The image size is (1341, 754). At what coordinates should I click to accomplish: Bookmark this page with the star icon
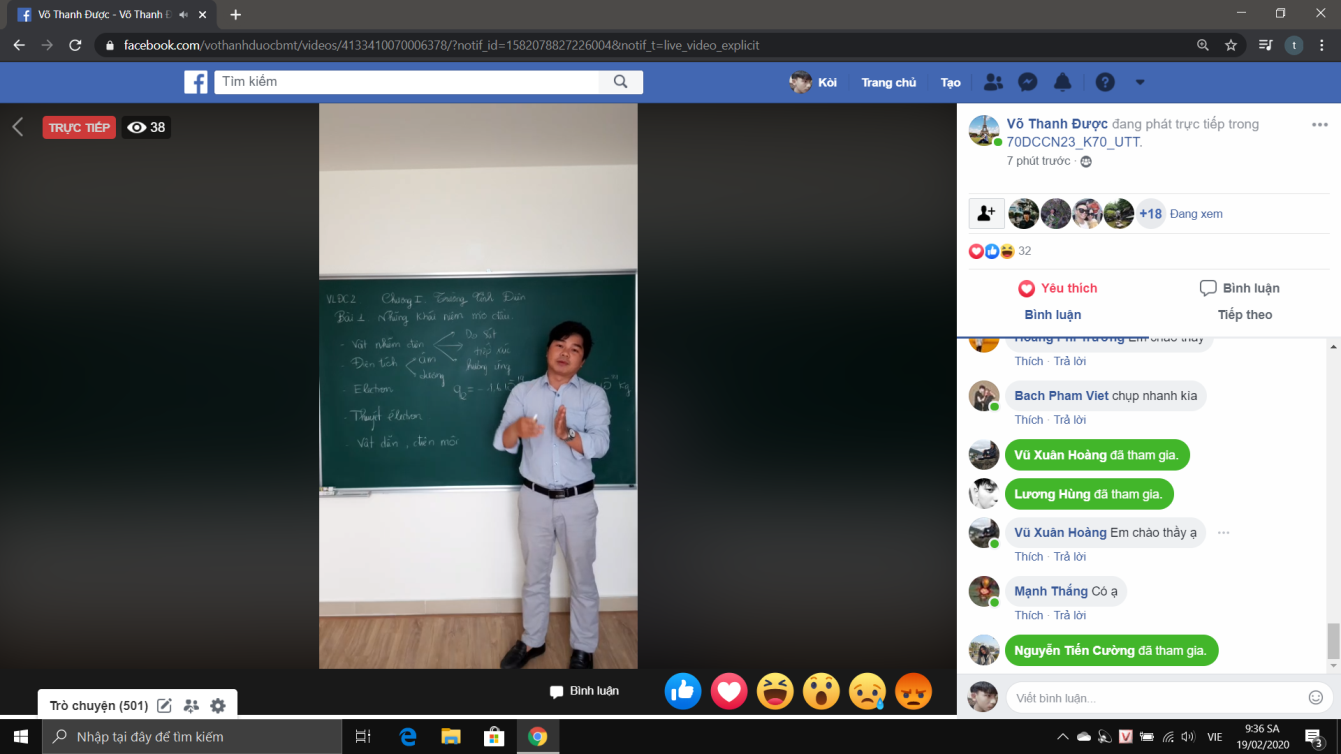coord(1231,45)
